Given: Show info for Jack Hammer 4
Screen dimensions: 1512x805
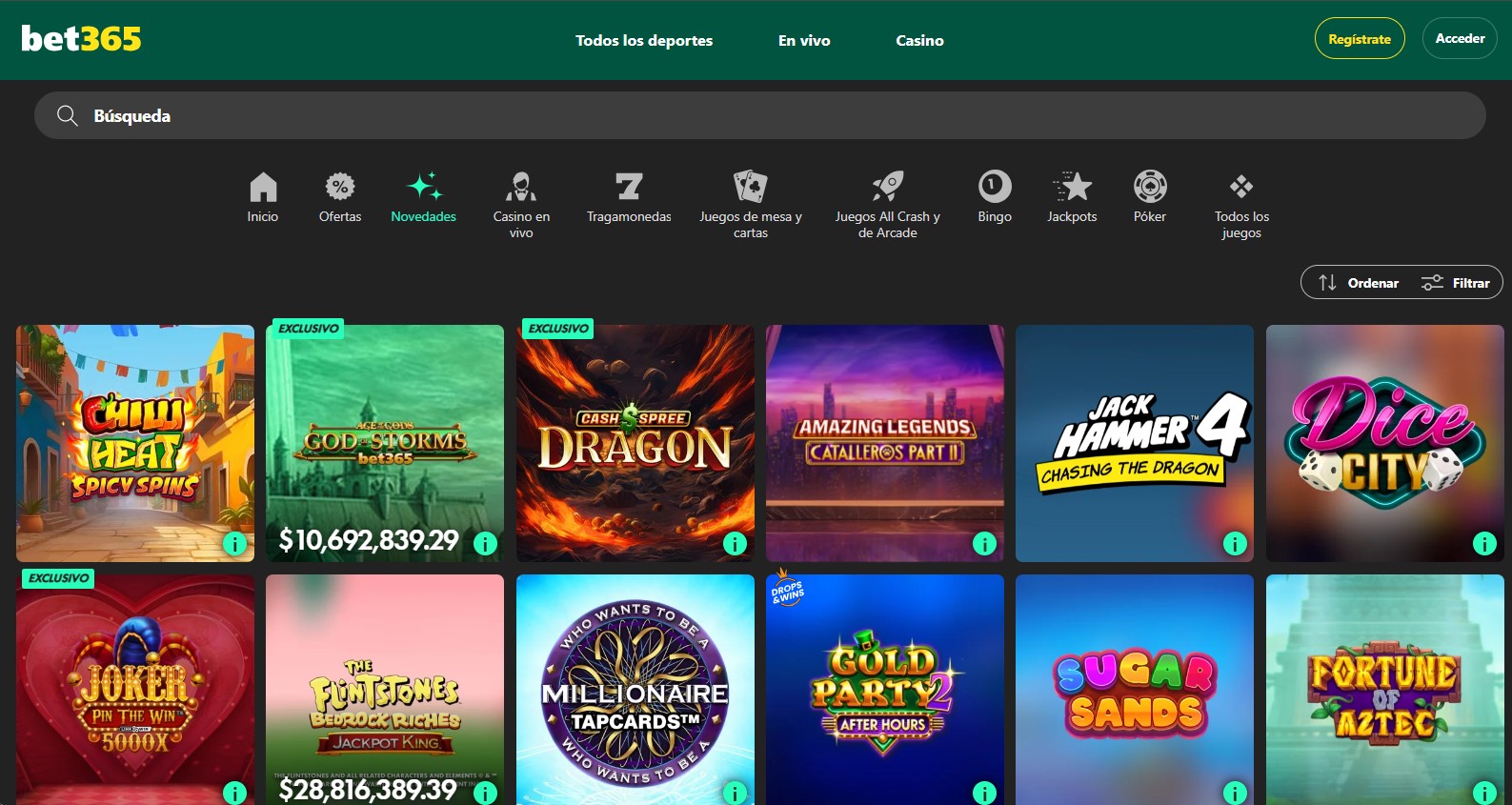Looking at the screenshot, I should click(1235, 543).
